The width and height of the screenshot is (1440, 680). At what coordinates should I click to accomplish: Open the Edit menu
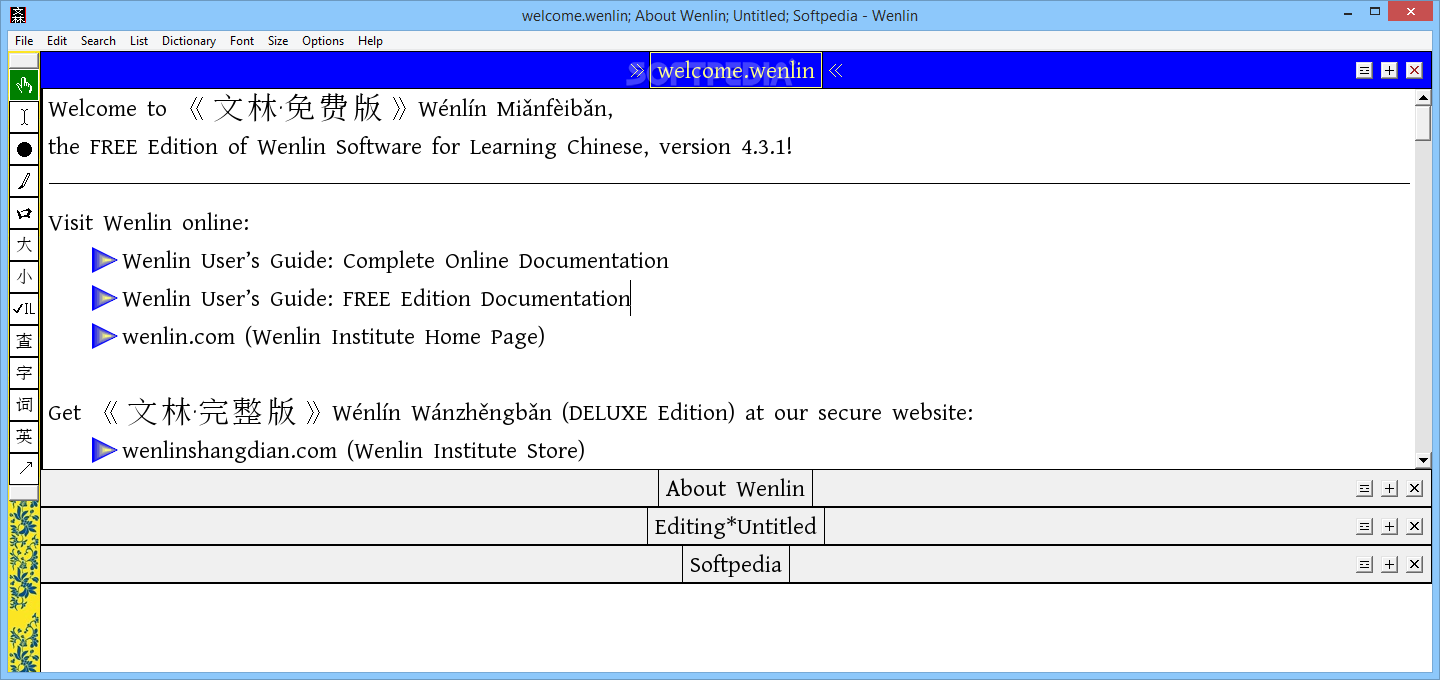[57, 41]
